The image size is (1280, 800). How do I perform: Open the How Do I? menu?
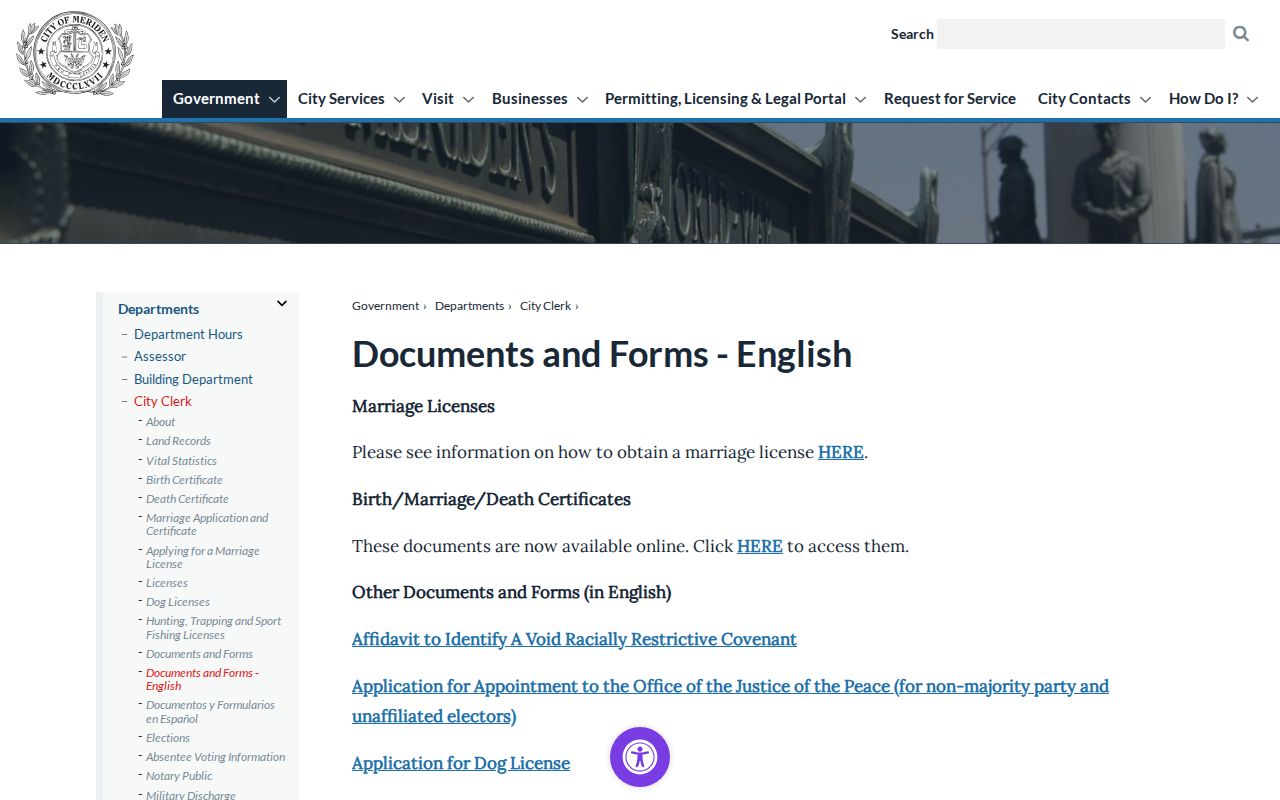(1204, 99)
